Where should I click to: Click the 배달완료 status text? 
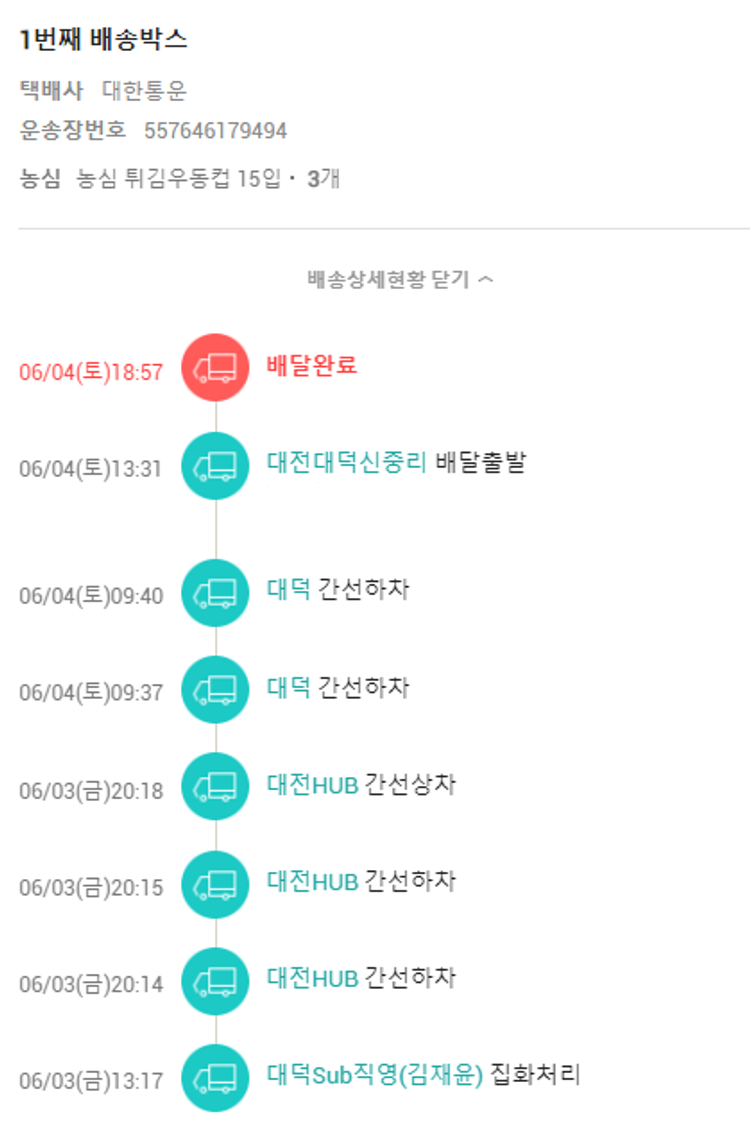click(x=312, y=365)
